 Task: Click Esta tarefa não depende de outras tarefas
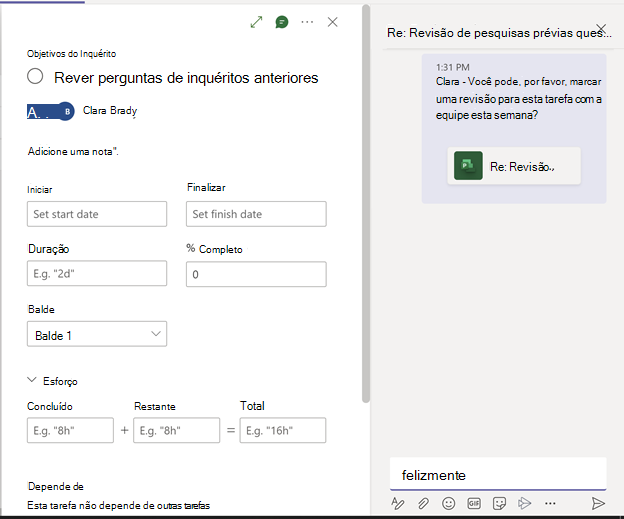119,505
